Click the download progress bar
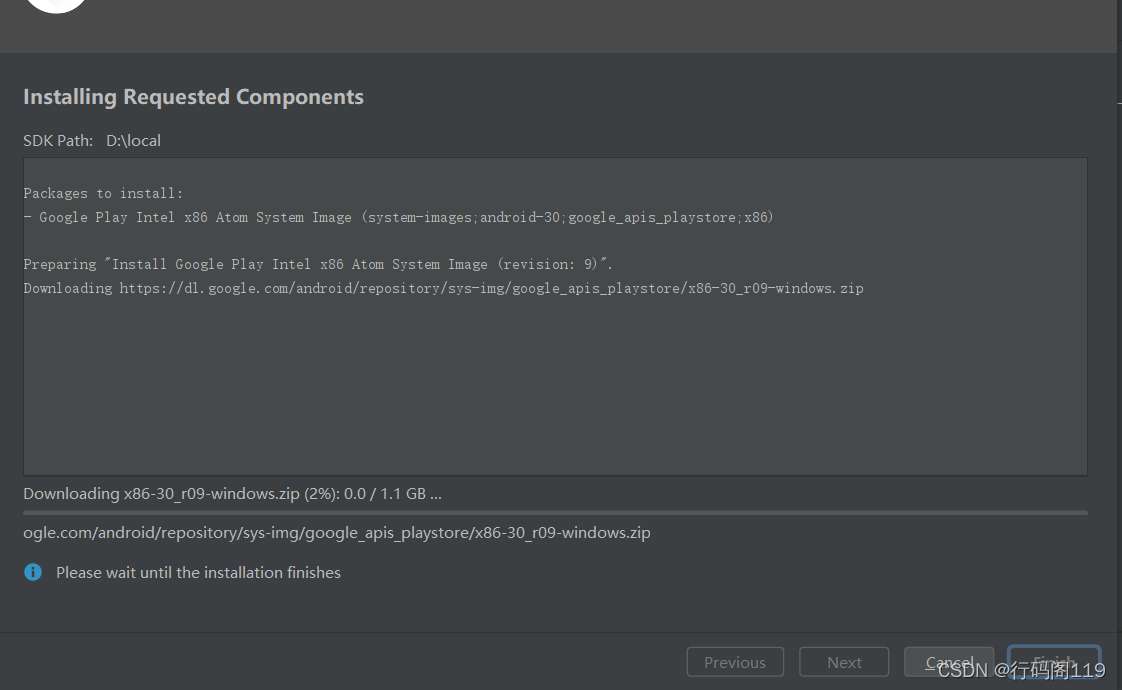The image size is (1122, 690). click(555, 512)
